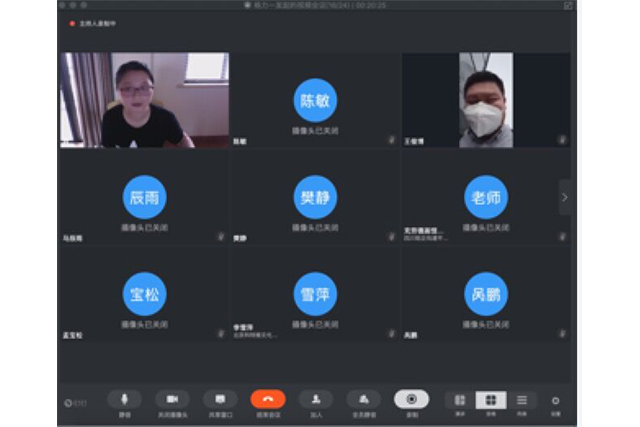Click the 樊静 participant avatar
640x427 pixels.
tap(315, 197)
